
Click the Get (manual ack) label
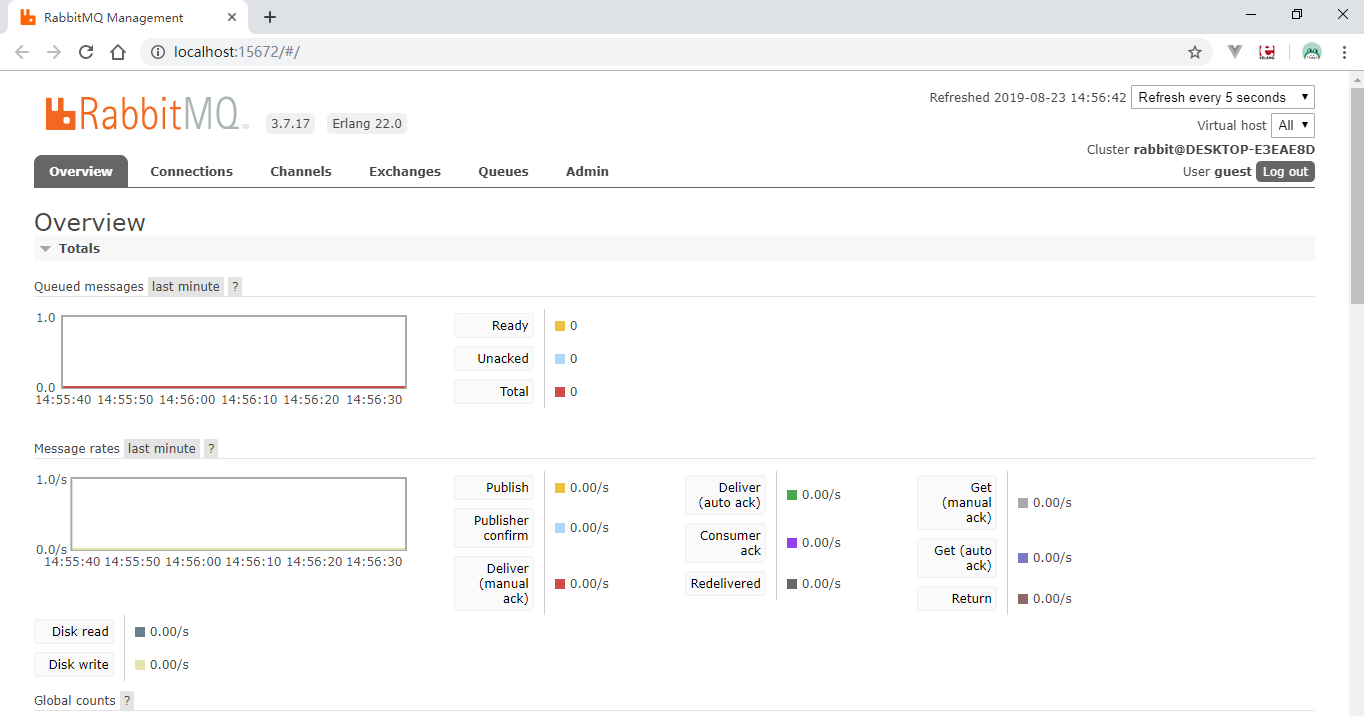click(x=957, y=502)
